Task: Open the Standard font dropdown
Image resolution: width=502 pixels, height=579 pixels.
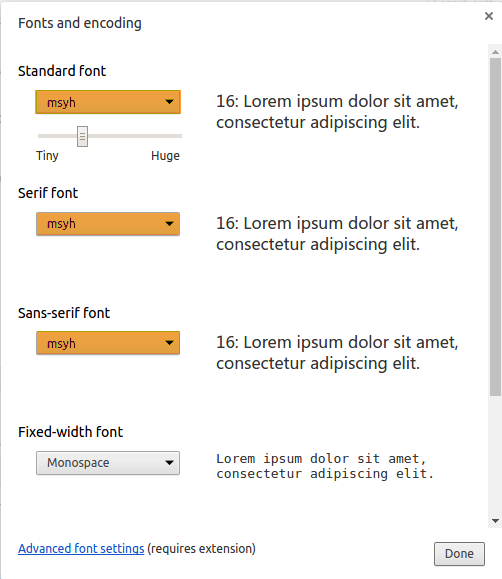Action: 108,102
